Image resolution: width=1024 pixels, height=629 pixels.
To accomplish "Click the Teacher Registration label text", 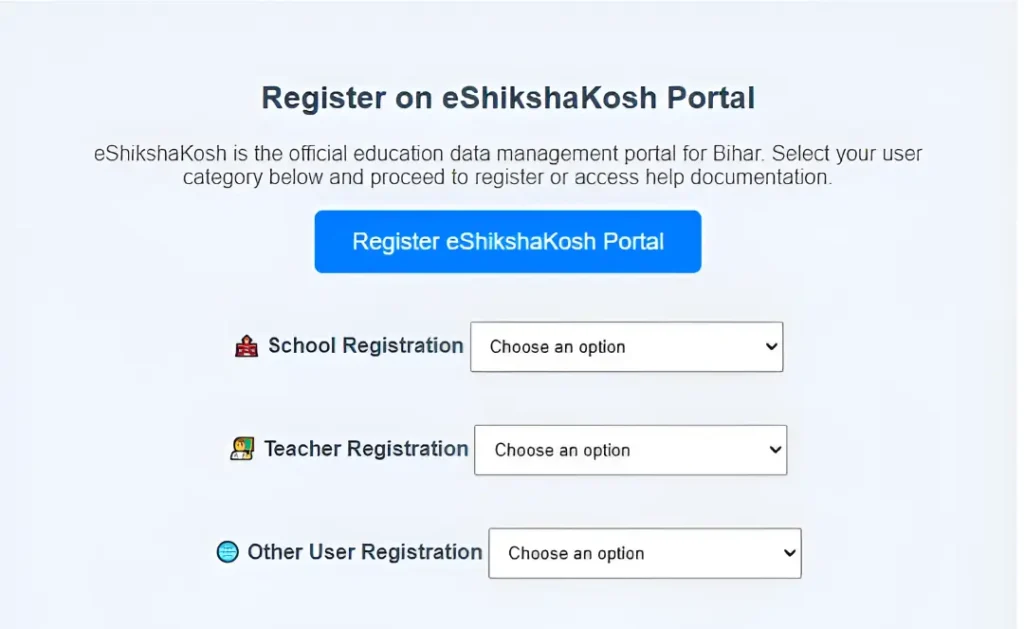I will click(x=366, y=449).
